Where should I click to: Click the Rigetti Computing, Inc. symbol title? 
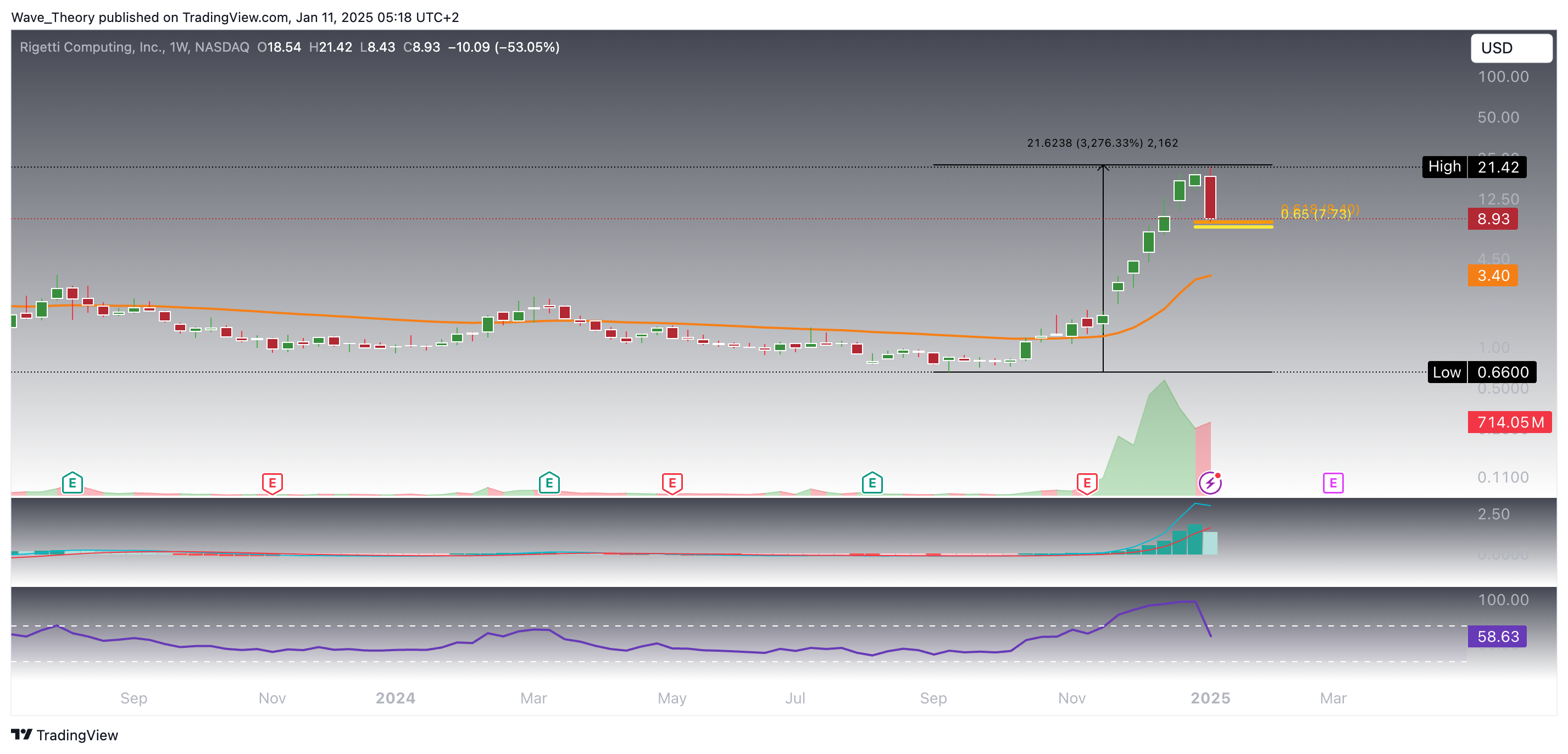coord(92,47)
